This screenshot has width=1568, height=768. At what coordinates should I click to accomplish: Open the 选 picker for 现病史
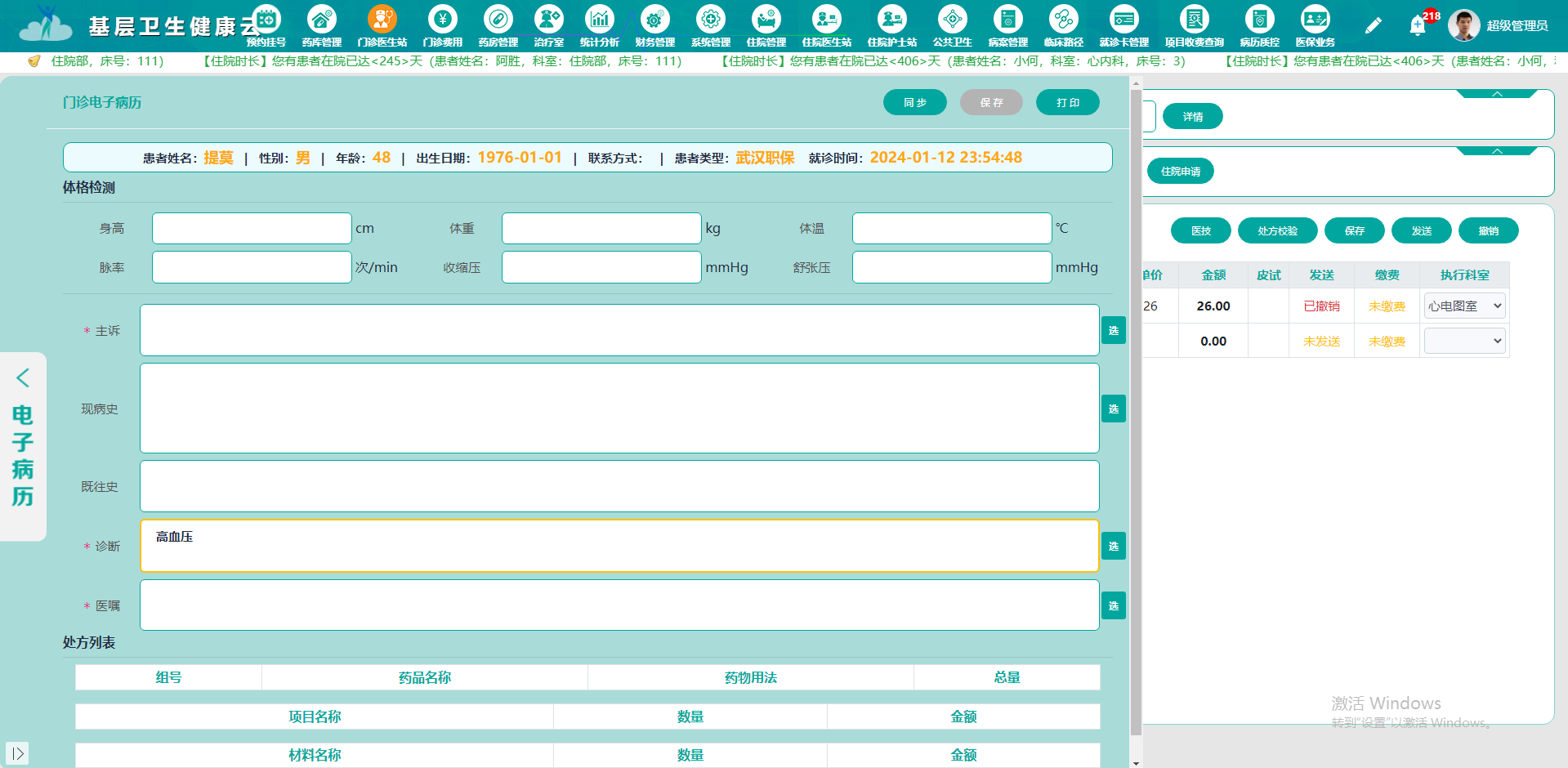(x=1114, y=409)
